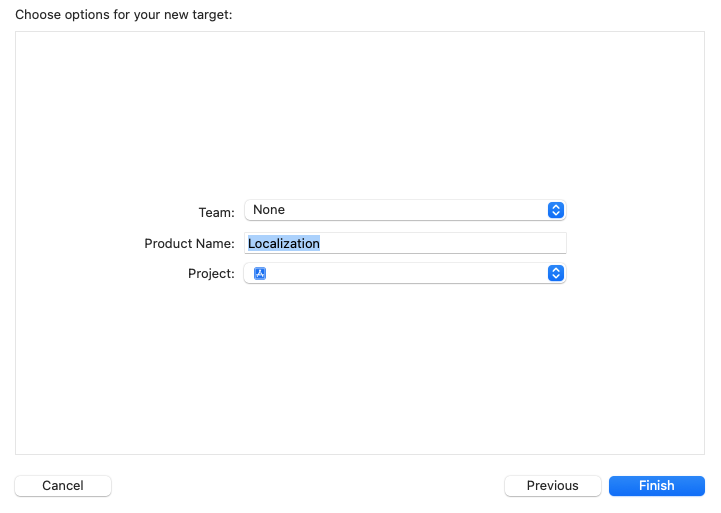Click the 'None' text in Team menu
This screenshot has height=513, width=721.
click(269, 210)
